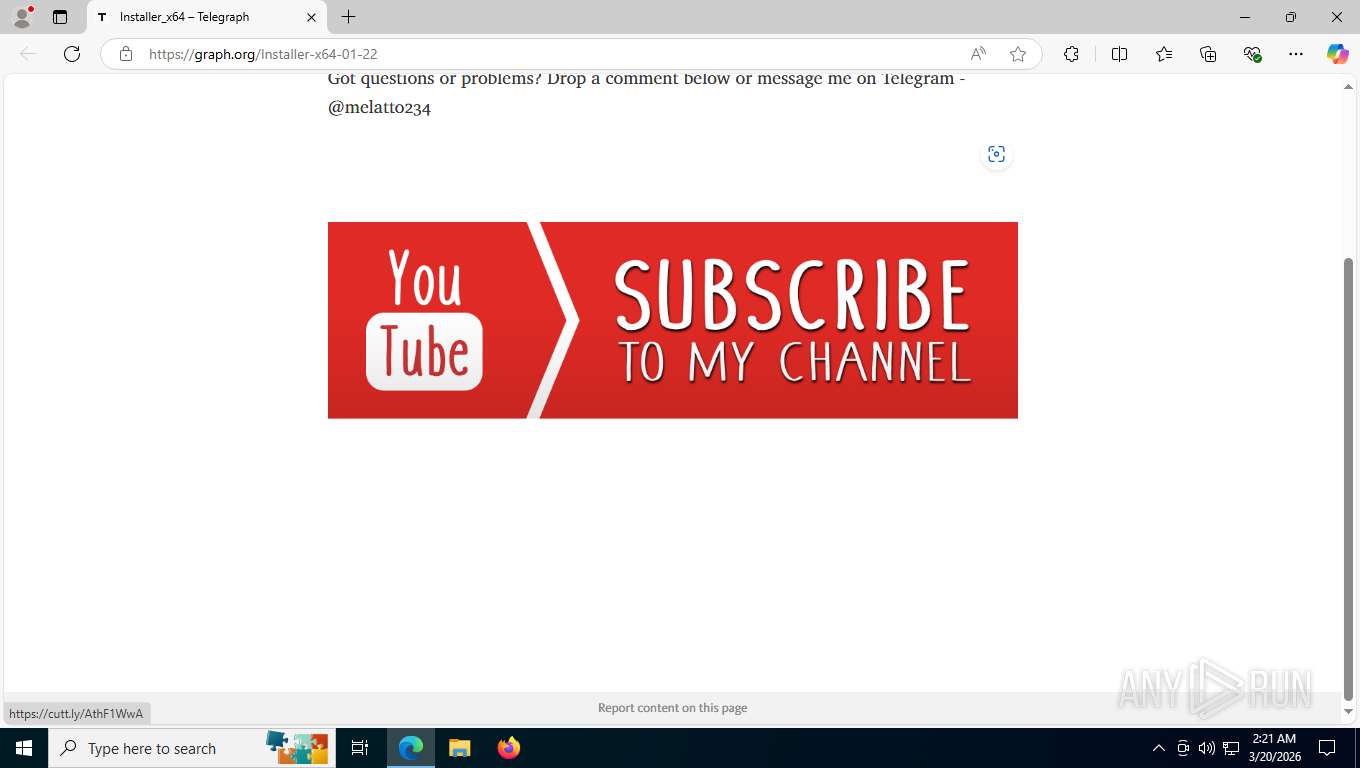Click the taskbar search box

coord(190,748)
